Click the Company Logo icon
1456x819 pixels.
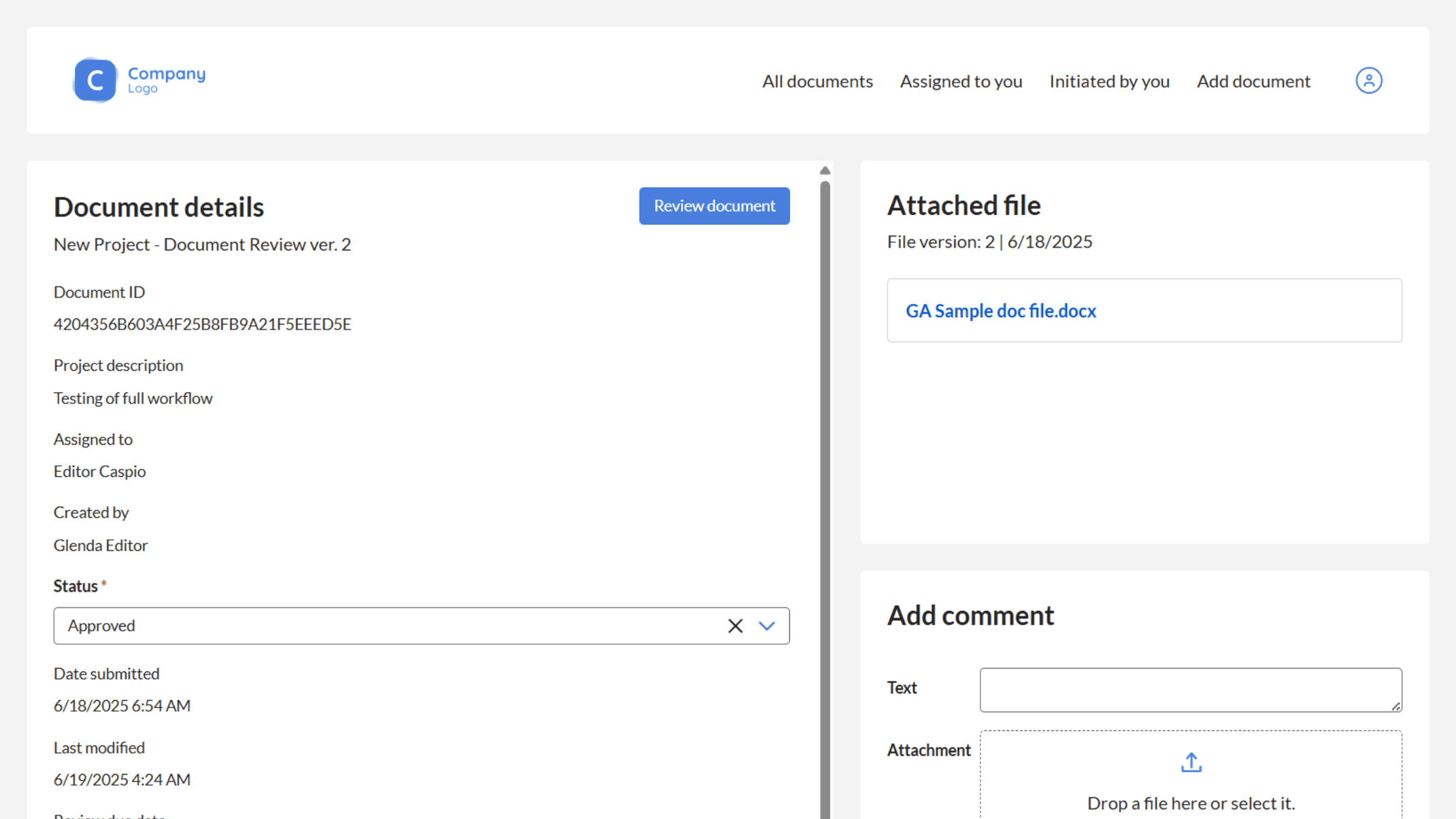95,80
